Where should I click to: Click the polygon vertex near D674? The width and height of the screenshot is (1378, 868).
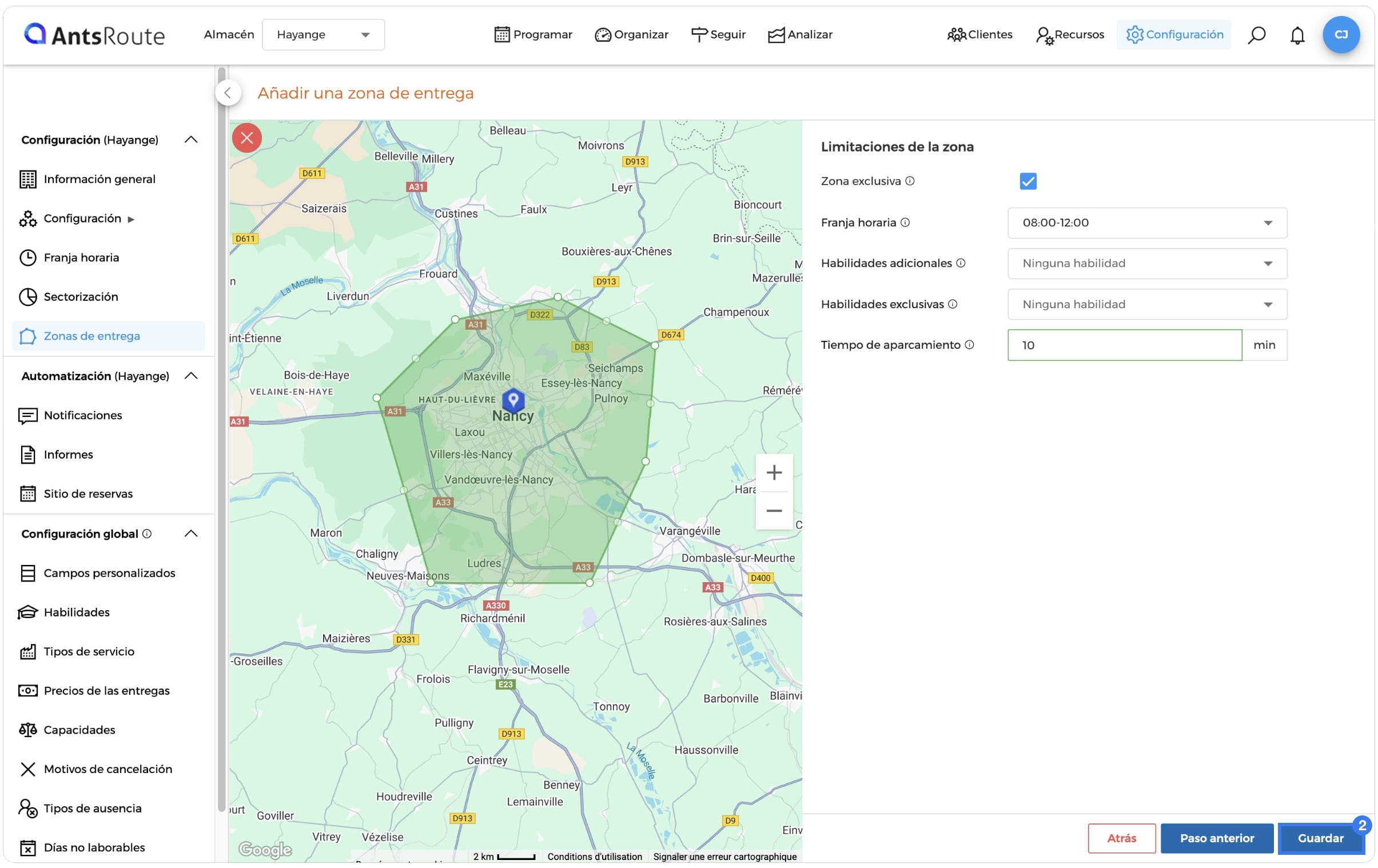pos(655,345)
